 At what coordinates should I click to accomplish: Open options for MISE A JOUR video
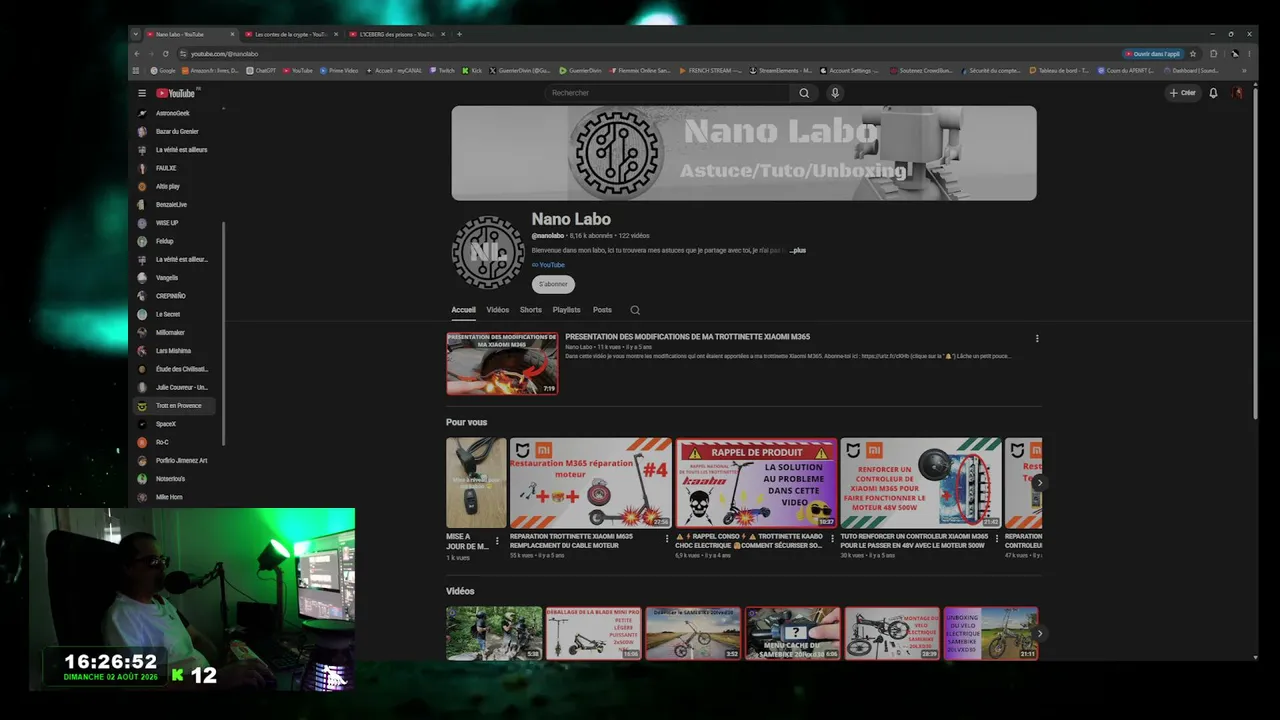(x=497, y=541)
